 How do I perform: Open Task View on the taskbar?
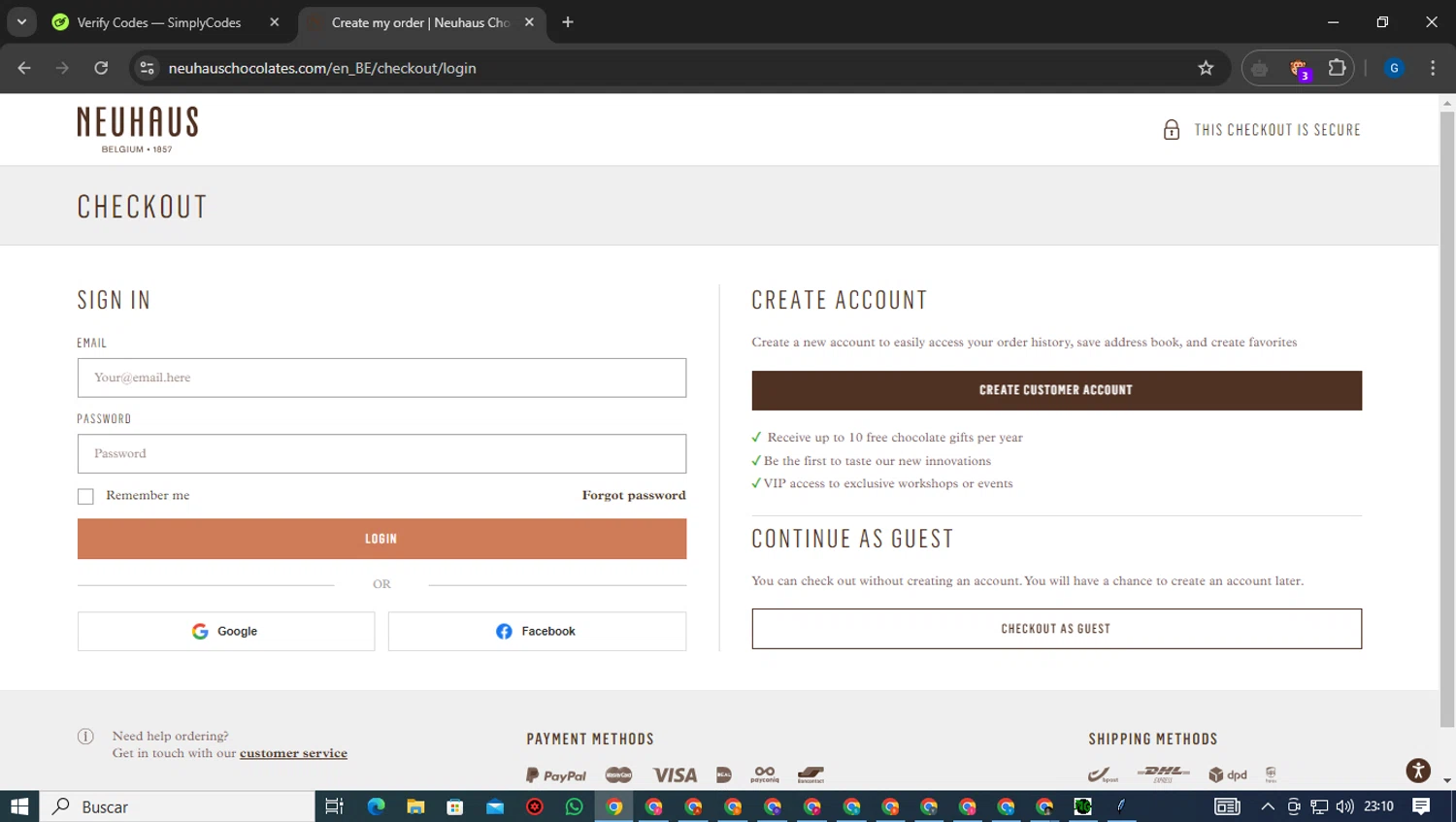(334, 806)
